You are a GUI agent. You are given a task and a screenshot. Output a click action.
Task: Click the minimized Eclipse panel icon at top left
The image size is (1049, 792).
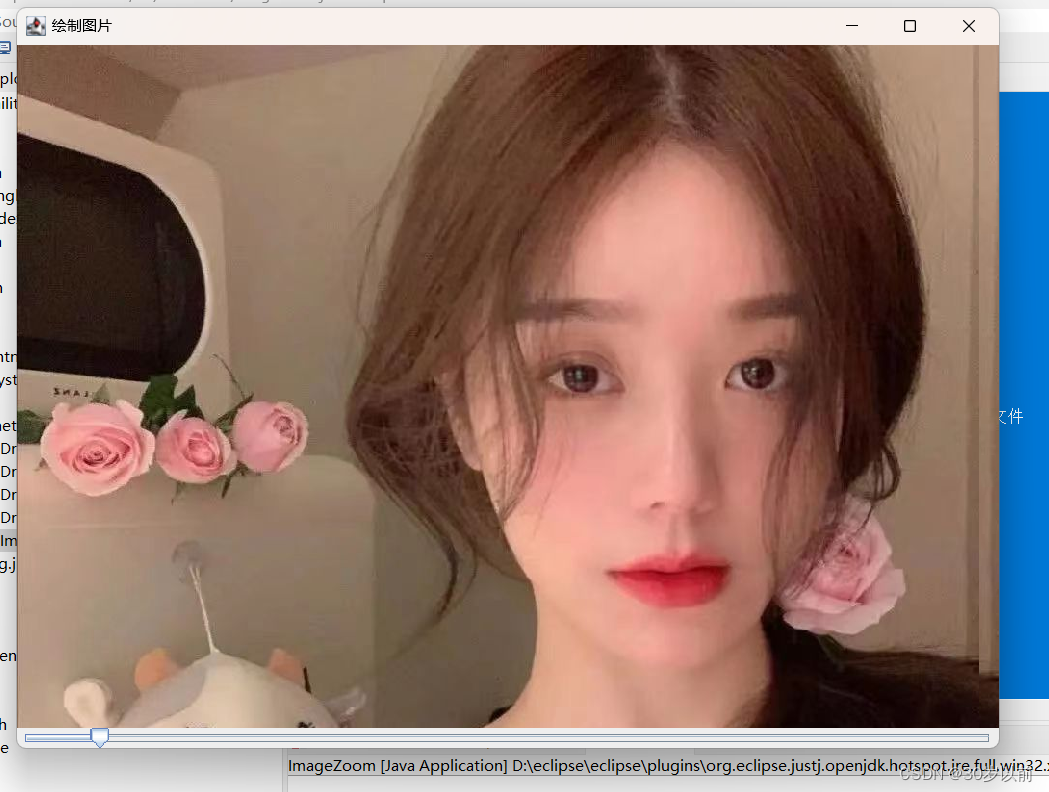(5, 47)
